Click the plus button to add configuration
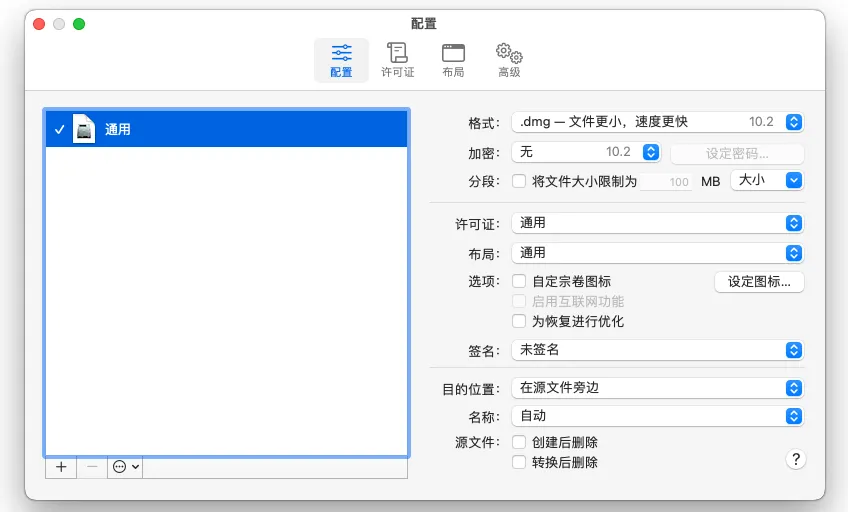Screen dimensions: 848x512 [x=61, y=467]
